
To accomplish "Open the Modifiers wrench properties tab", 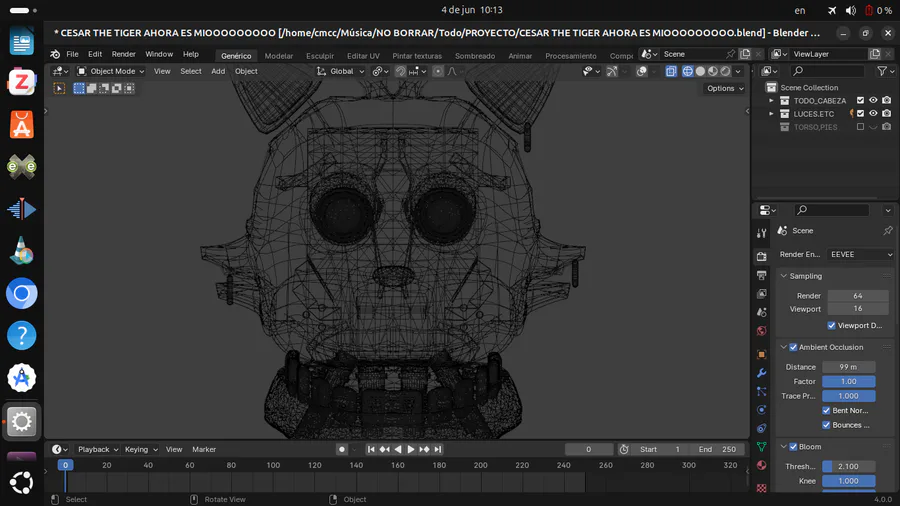I will pos(762,373).
